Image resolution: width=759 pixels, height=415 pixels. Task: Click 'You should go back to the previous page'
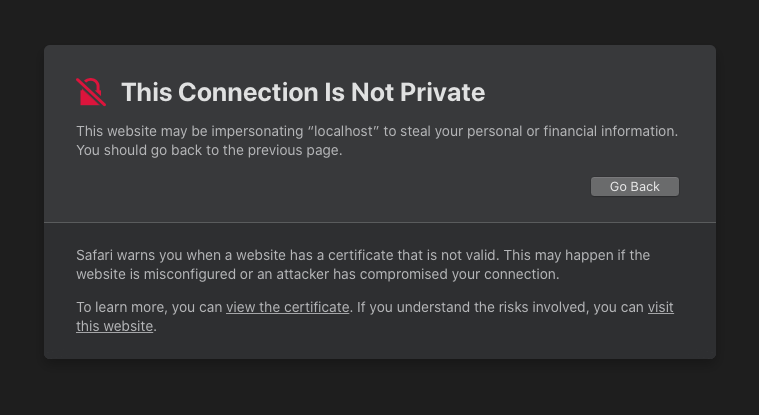209,151
